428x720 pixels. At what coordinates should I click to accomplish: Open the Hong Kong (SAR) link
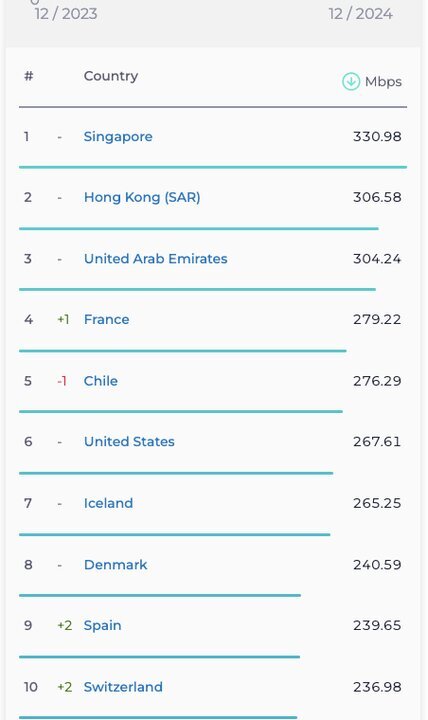[142, 197]
